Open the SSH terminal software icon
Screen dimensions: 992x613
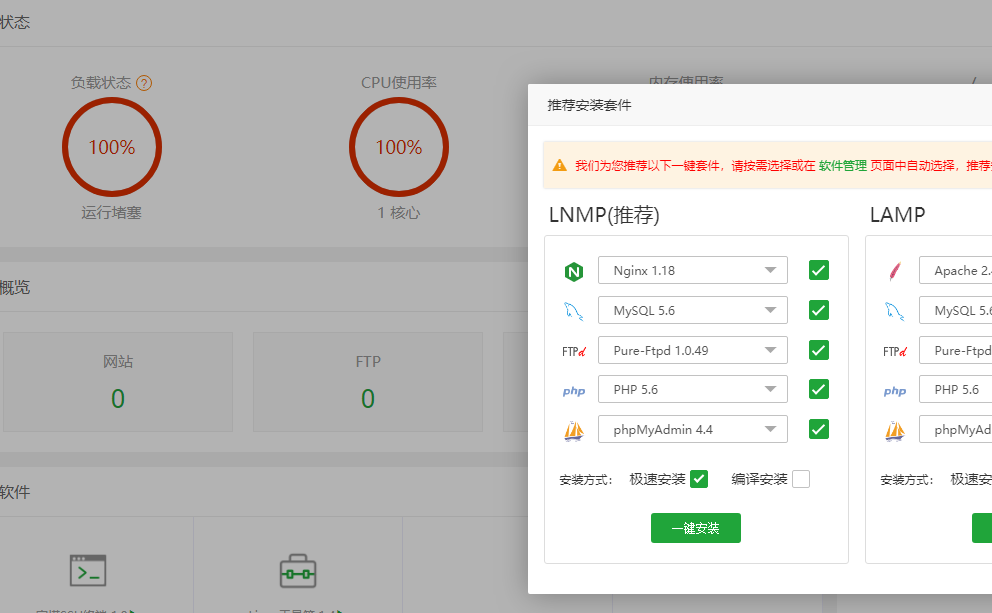[88, 571]
